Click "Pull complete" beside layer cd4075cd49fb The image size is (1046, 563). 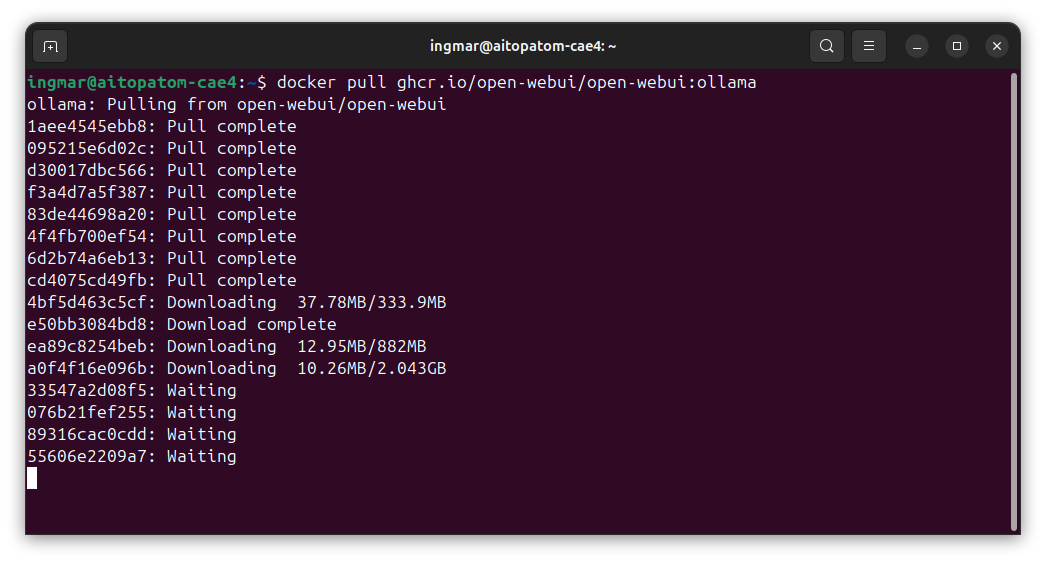[231, 280]
